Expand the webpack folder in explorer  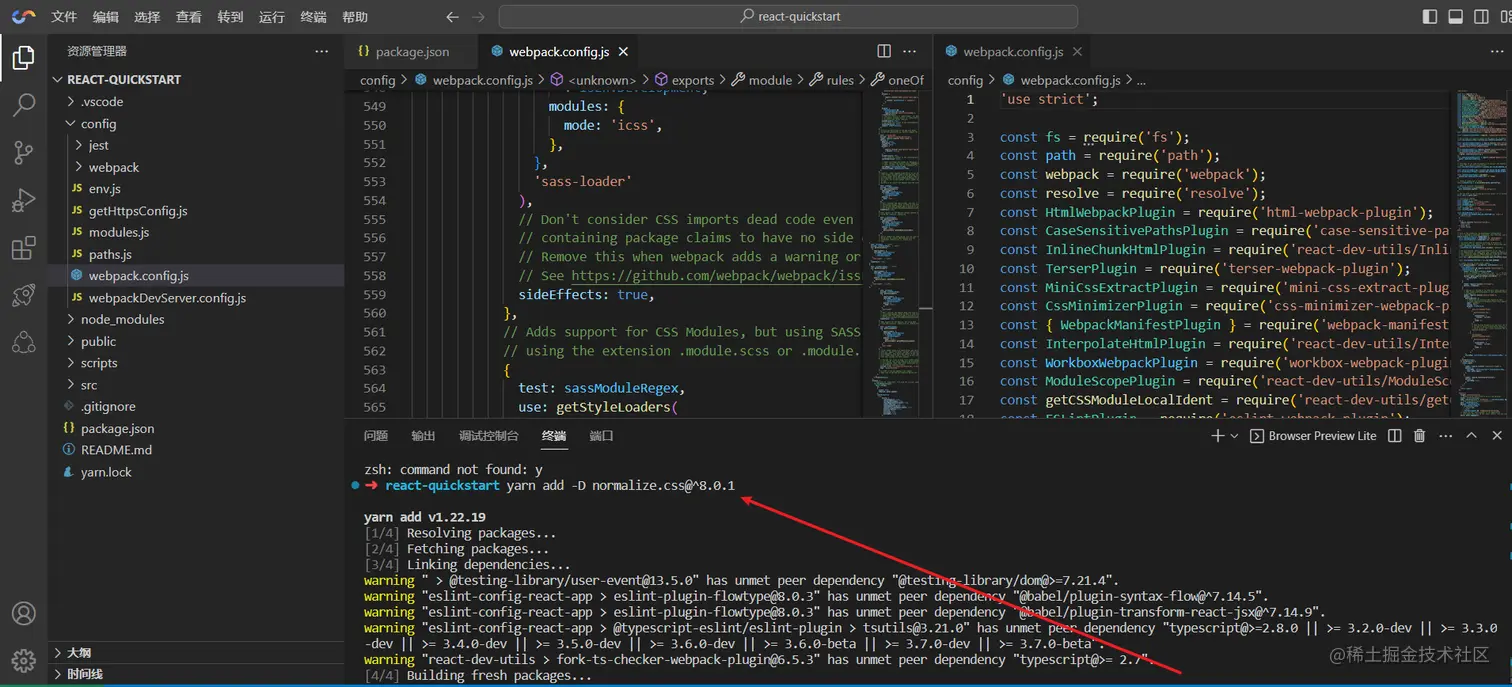(196, 167)
